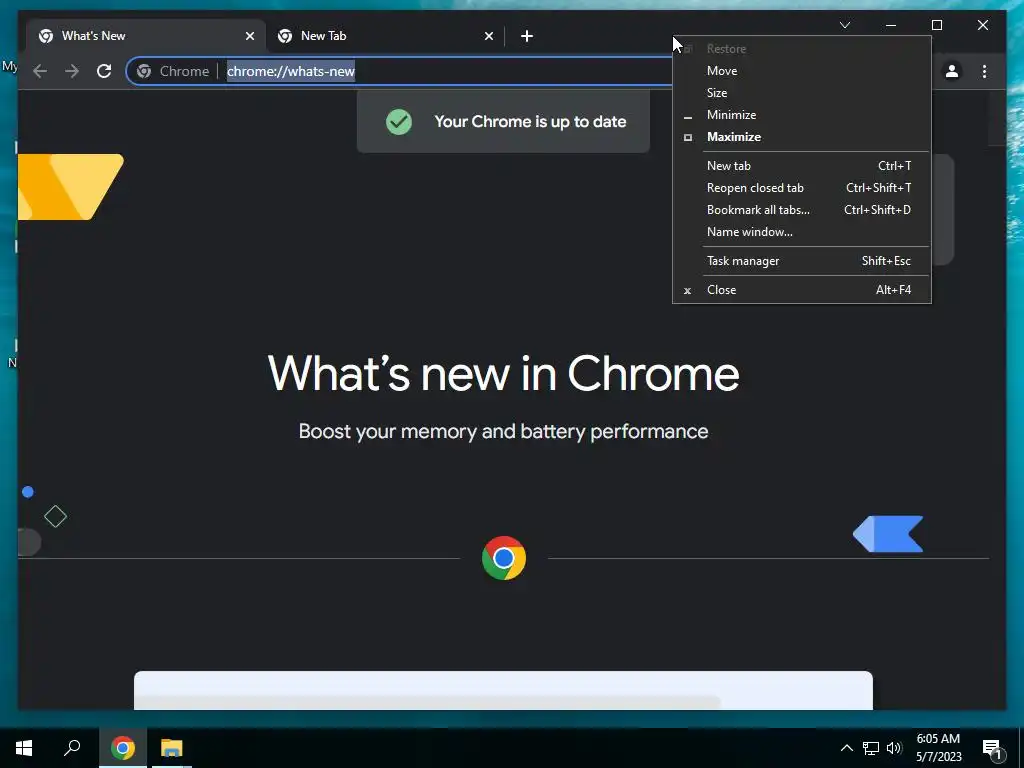Click the Chrome site info chip in address bar
Image resolution: width=1024 pixels, height=768 pixels.
pyautogui.click(x=174, y=71)
